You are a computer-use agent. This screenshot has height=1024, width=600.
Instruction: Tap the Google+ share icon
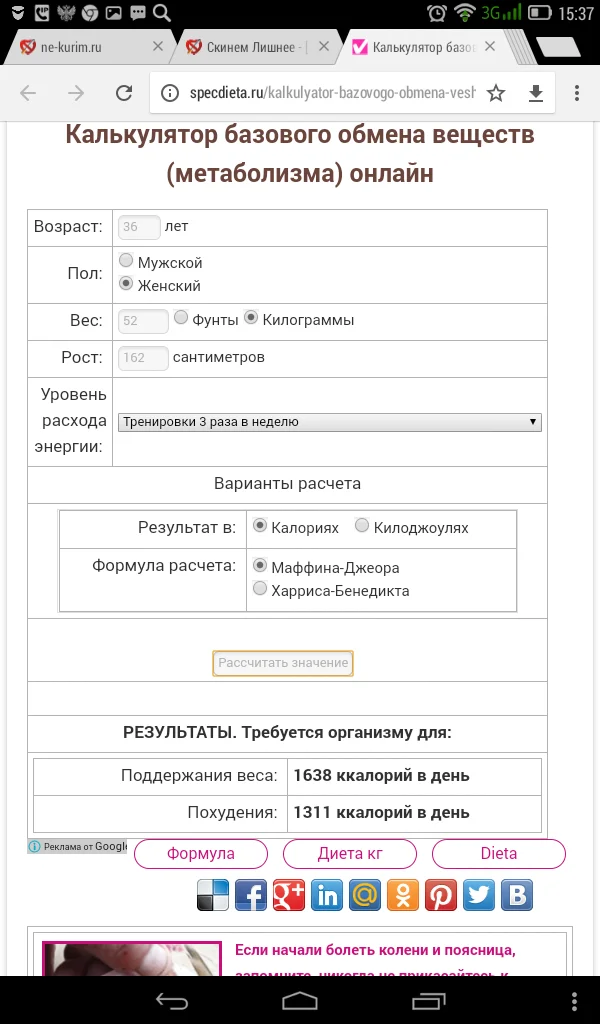click(x=289, y=895)
